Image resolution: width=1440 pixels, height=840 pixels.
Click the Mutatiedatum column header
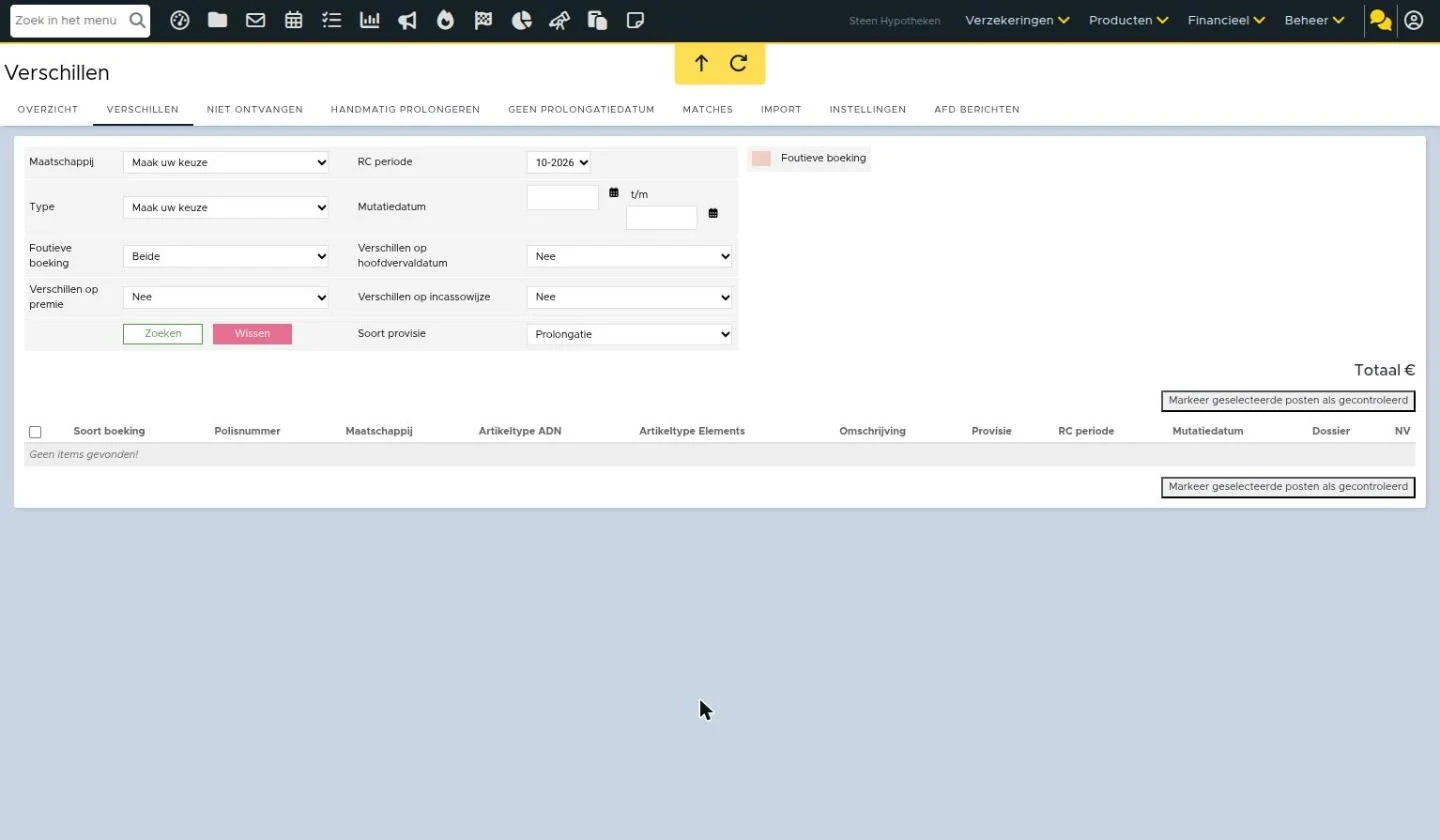1208,431
